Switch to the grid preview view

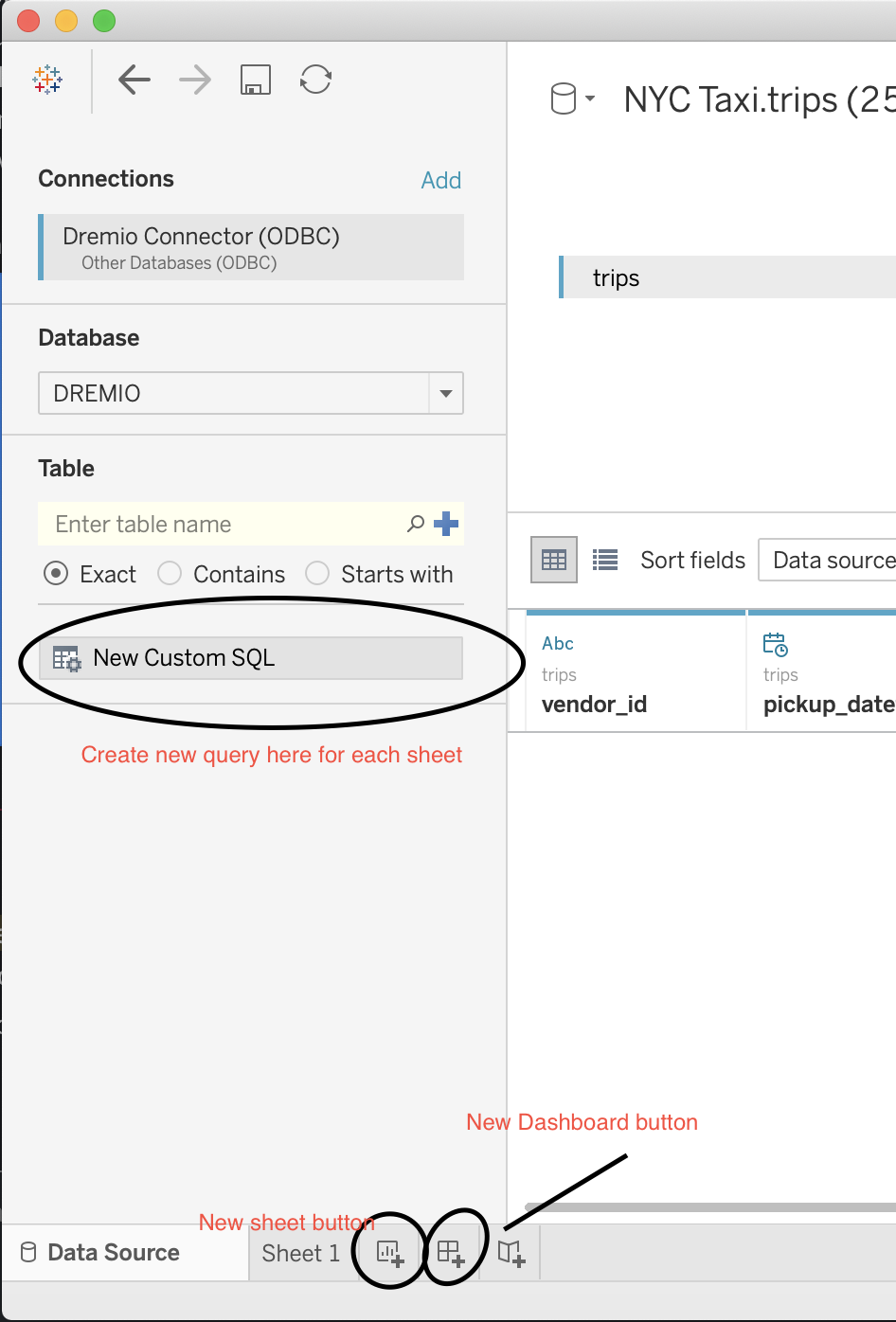[554, 560]
